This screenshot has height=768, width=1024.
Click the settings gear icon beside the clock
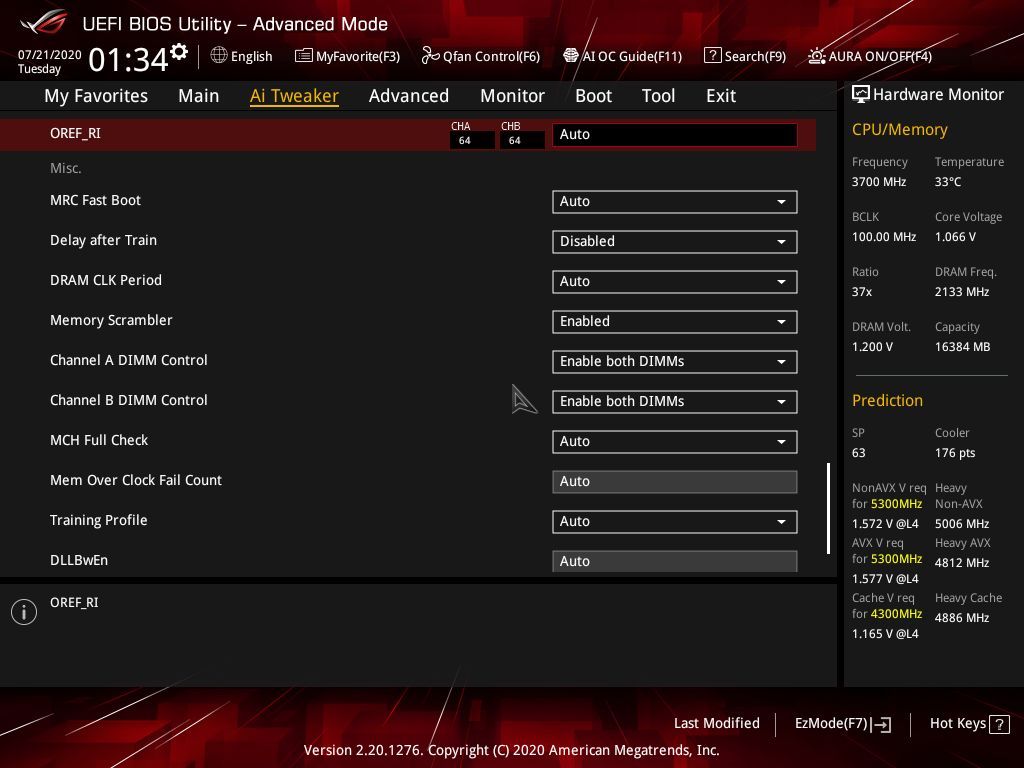179,52
